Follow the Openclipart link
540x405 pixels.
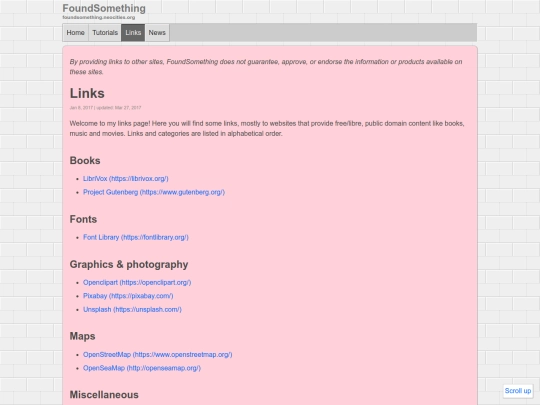point(137,282)
